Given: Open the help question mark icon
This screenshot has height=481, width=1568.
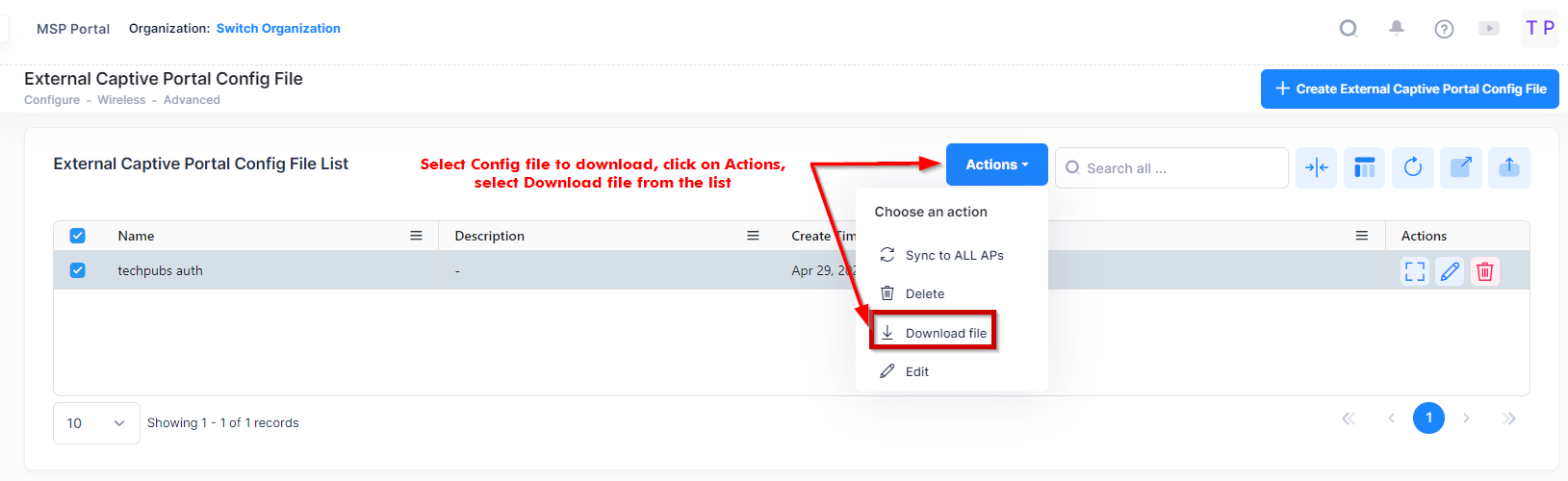Looking at the screenshot, I should (x=1444, y=29).
